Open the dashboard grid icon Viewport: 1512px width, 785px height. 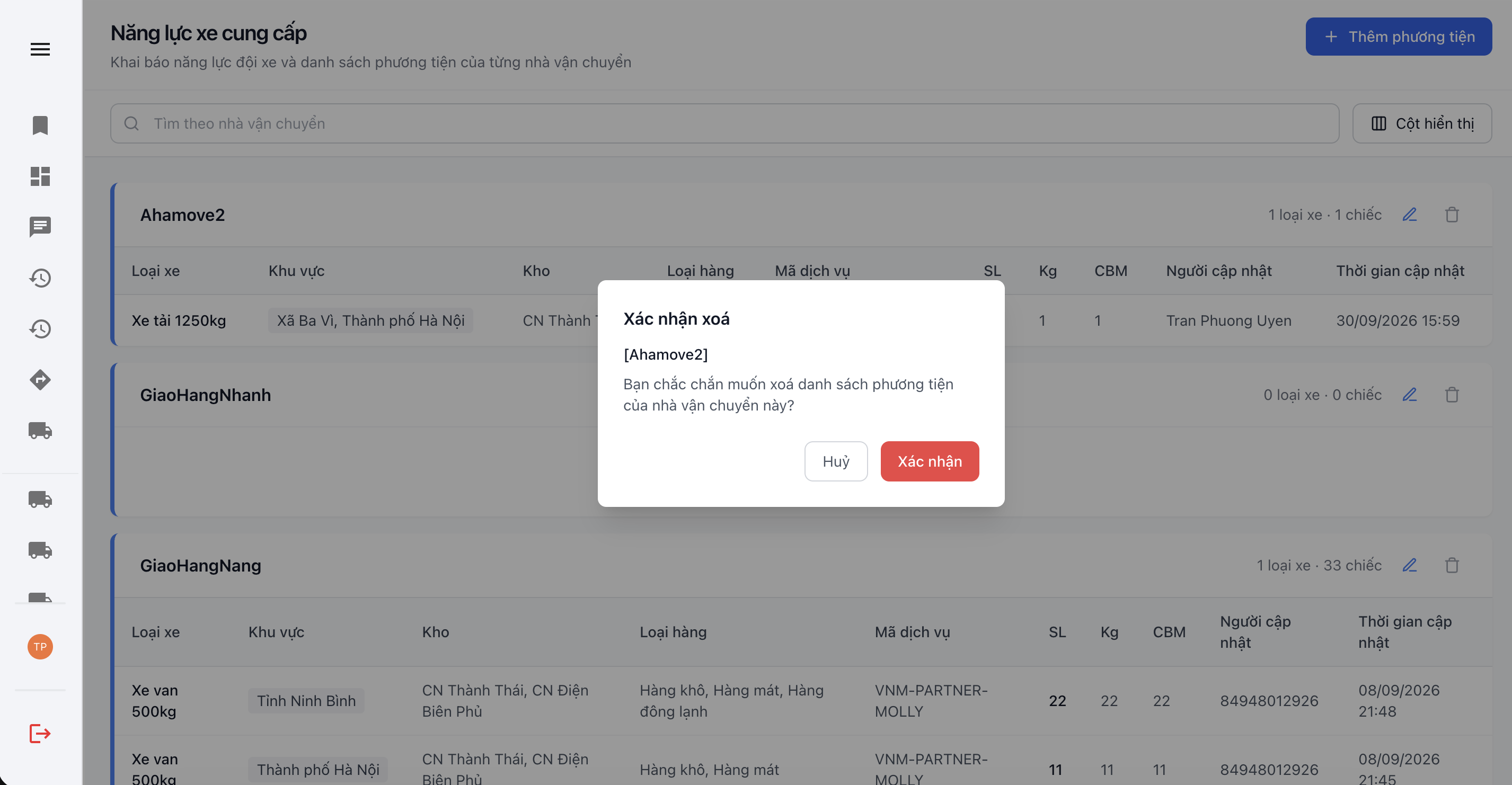click(40, 176)
